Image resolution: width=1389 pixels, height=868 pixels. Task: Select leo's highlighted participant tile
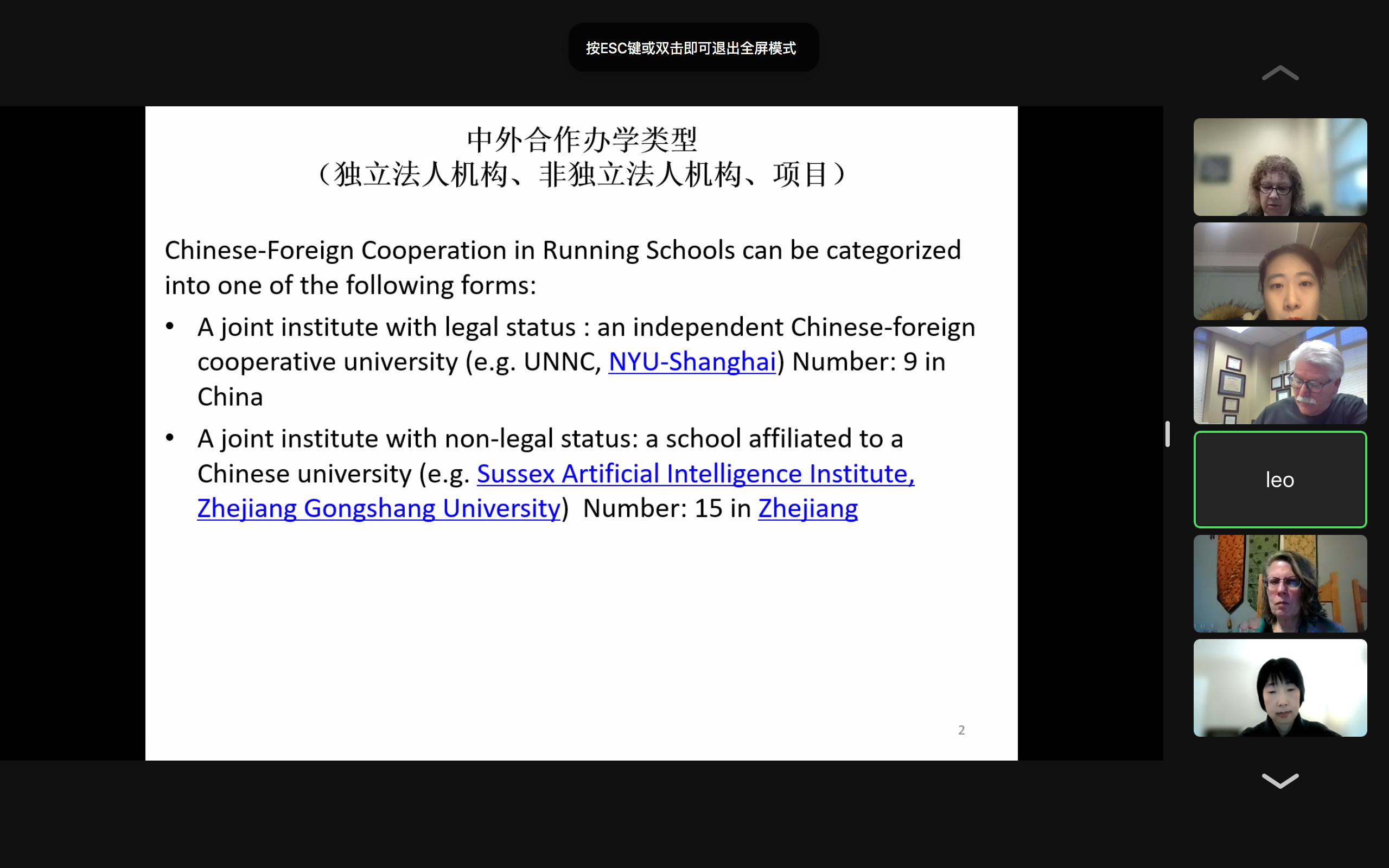pos(1279,480)
